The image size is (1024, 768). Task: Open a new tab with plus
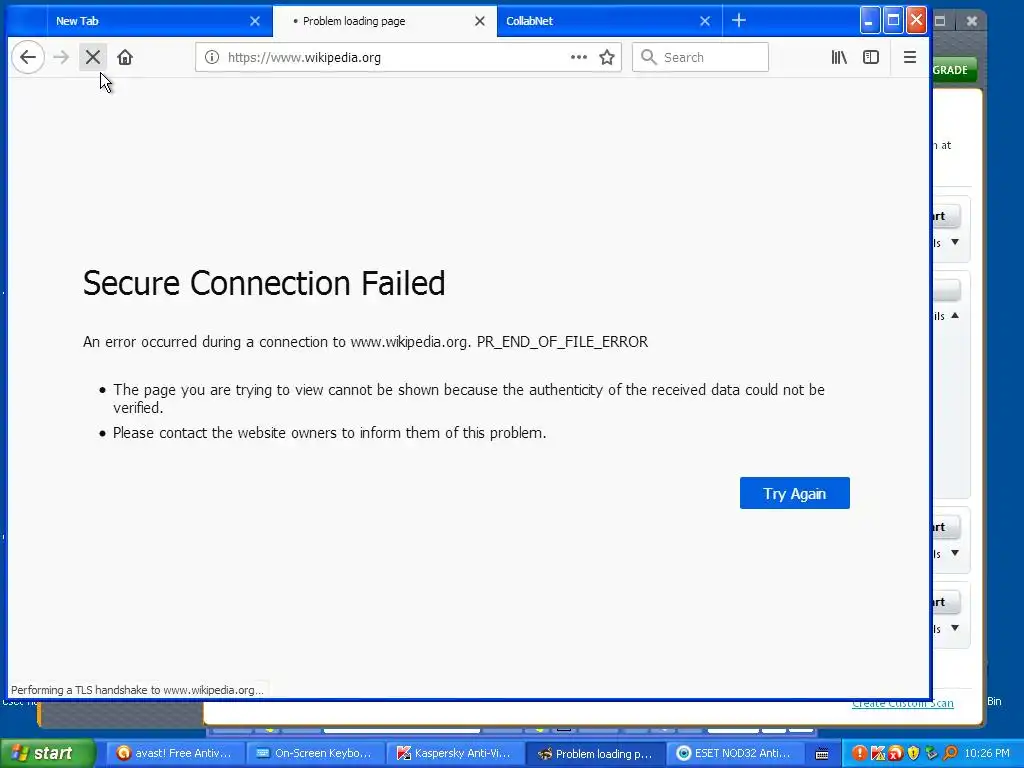point(739,21)
